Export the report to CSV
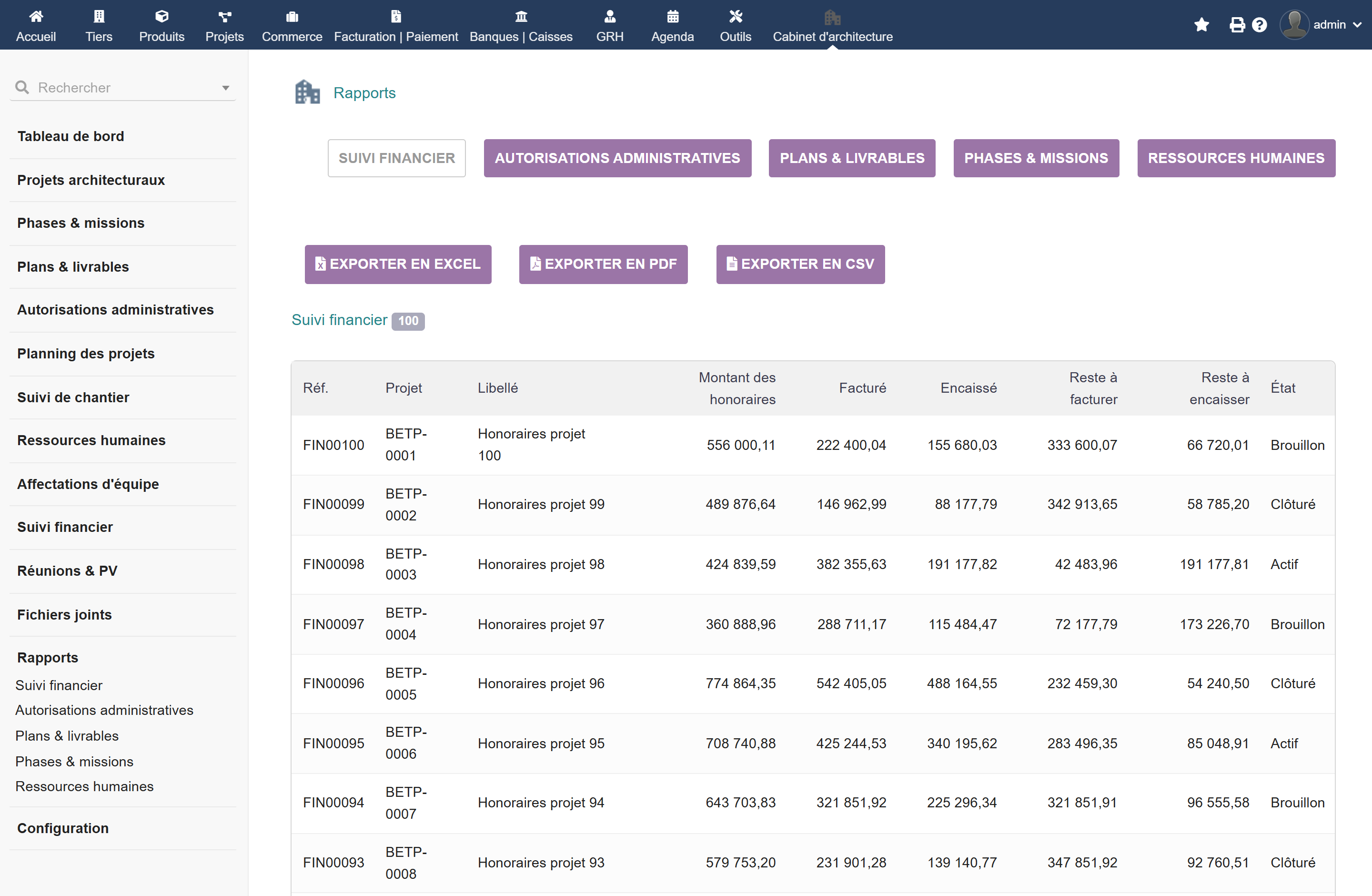The width and height of the screenshot is (1372, 896). (x=800, y=264)
